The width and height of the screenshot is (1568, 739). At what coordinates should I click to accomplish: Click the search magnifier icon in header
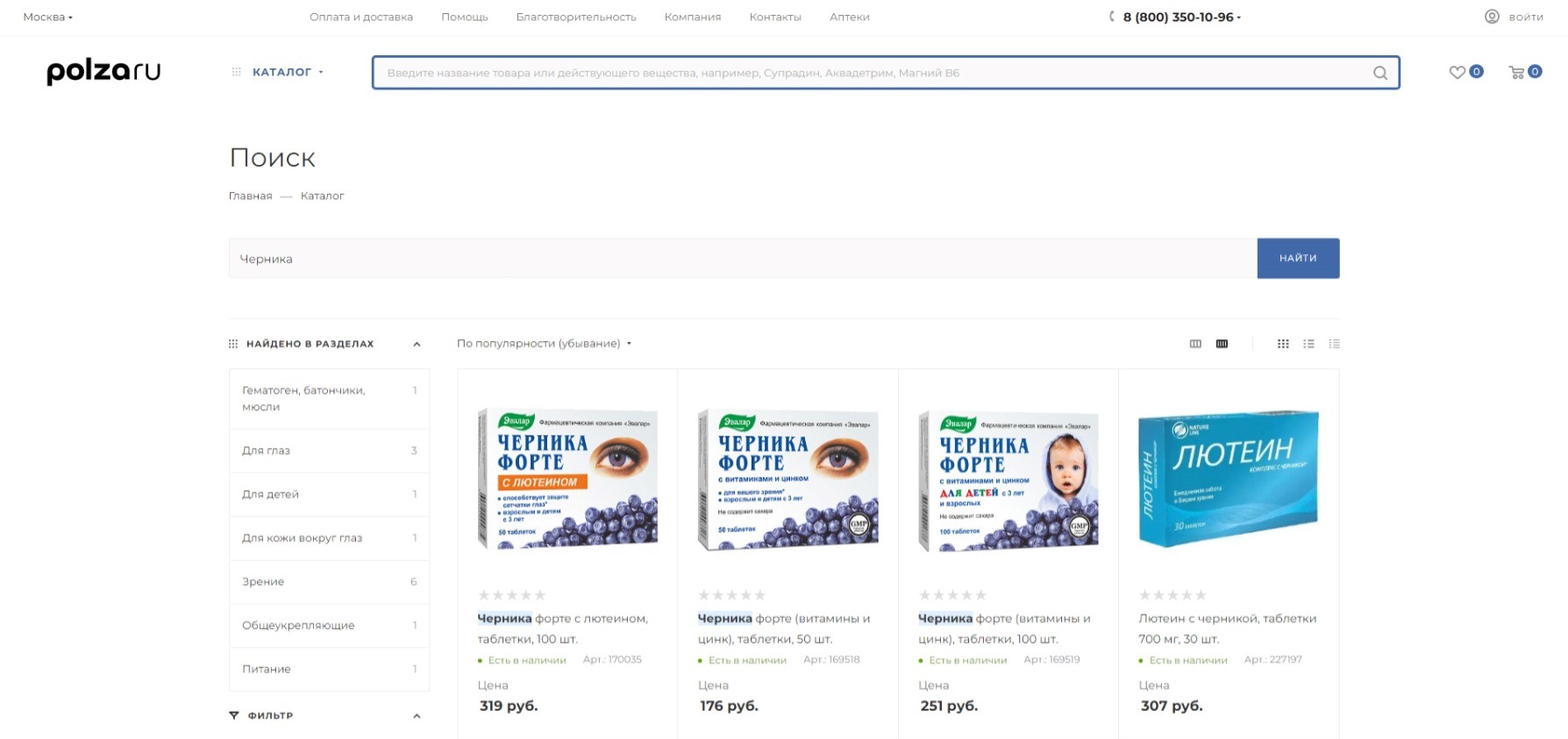(x=1379, y=73)
